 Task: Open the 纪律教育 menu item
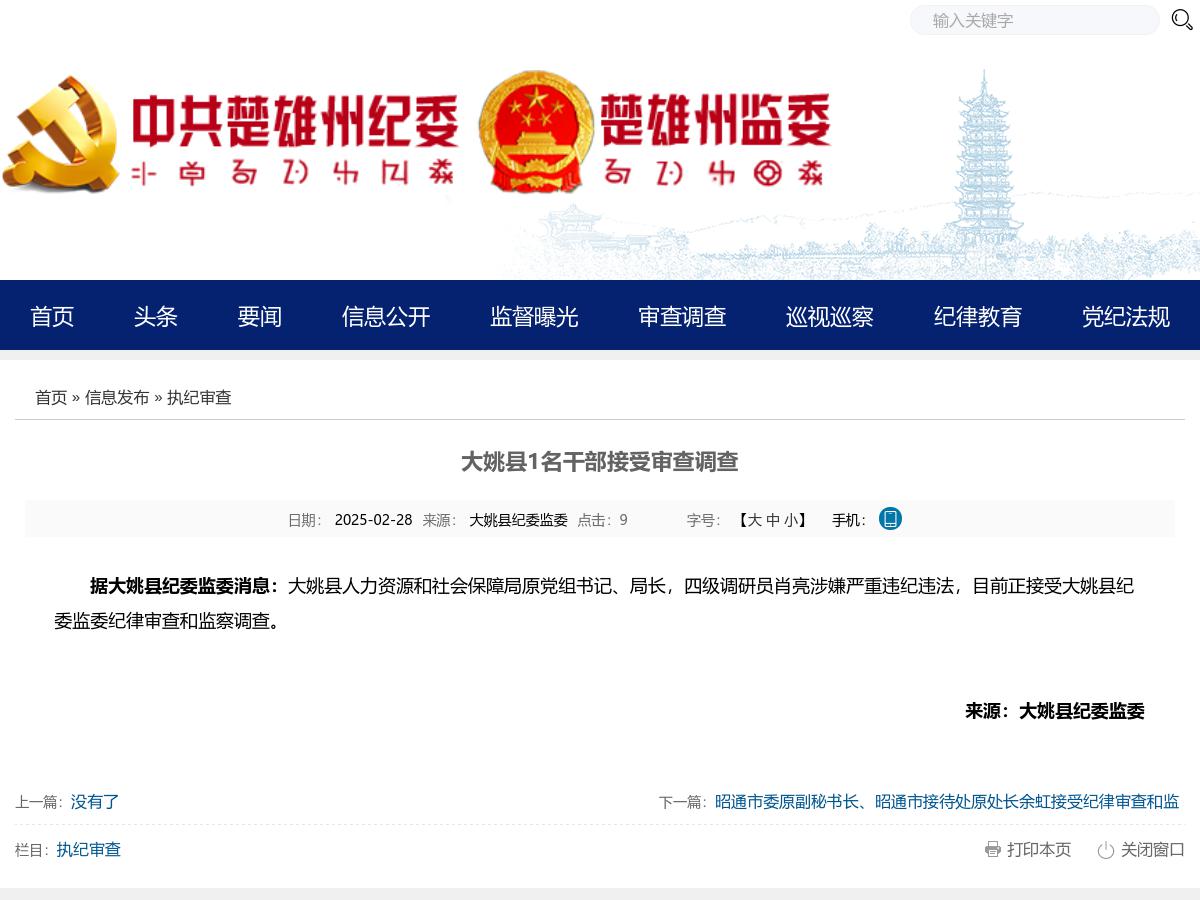pos(978,317)
